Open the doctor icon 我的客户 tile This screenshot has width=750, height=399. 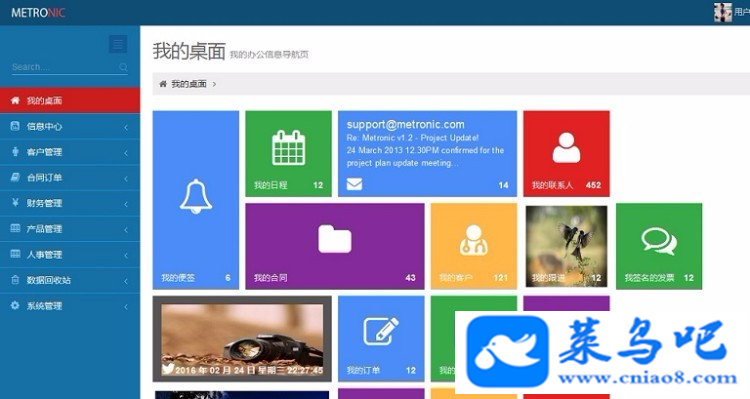474,246
